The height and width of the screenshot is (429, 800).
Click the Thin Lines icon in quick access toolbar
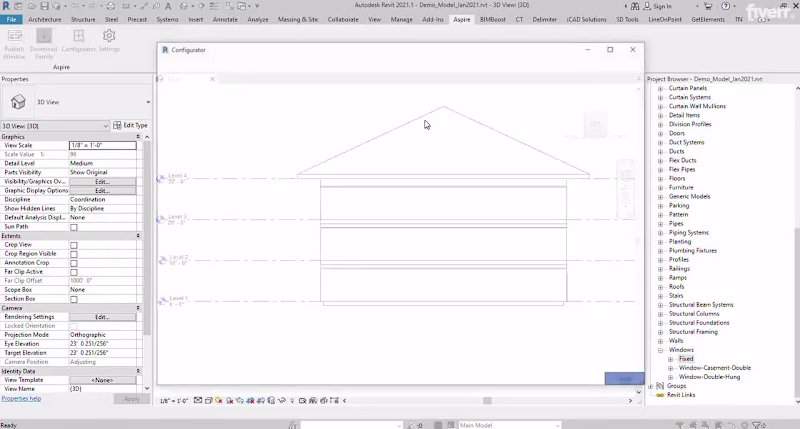pos(214,6)
